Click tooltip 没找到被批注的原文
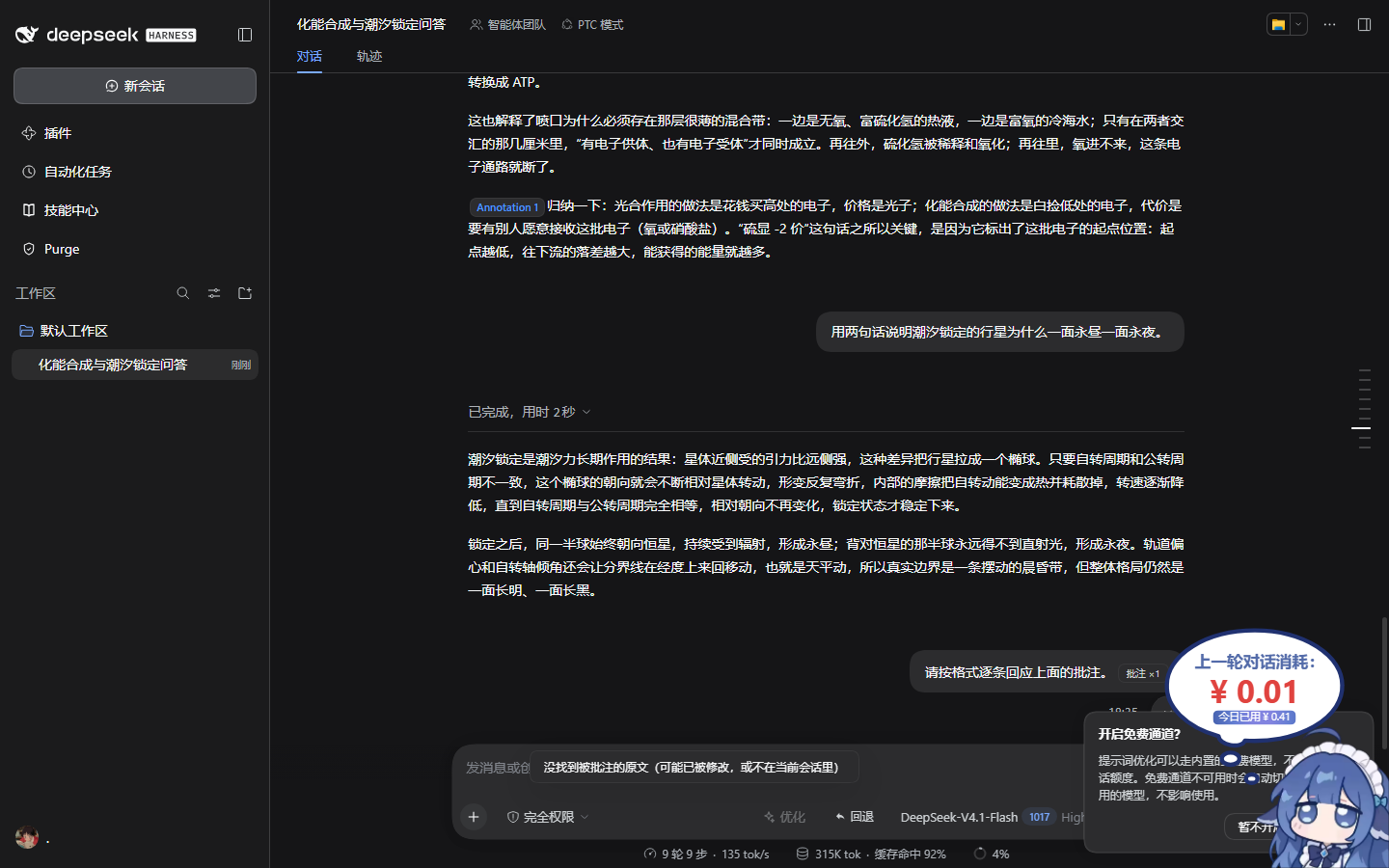This screenshot has width=1389, height=868. 694,768
